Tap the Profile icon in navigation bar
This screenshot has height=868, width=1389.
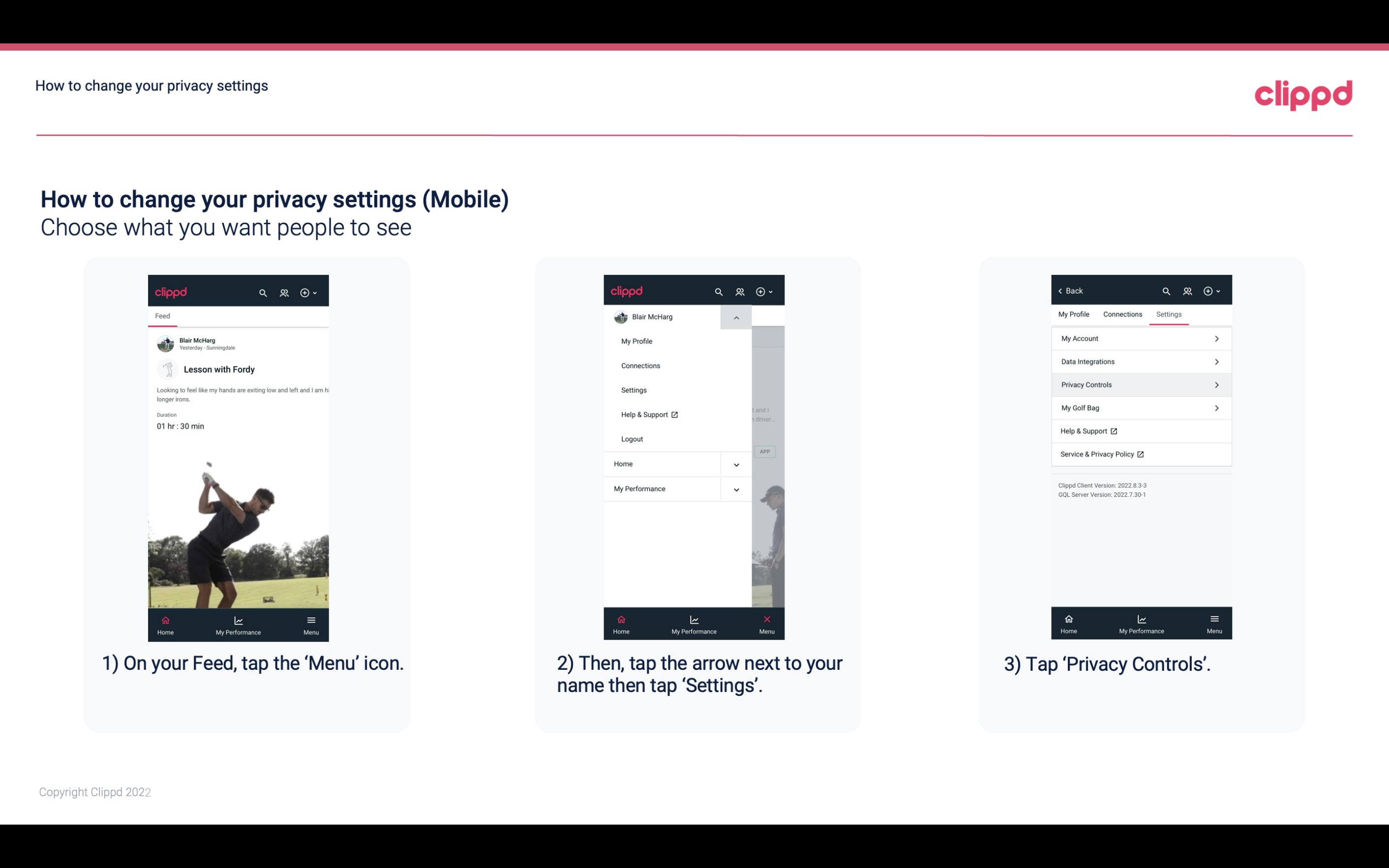pyautogui.click(x=284, y=292)
